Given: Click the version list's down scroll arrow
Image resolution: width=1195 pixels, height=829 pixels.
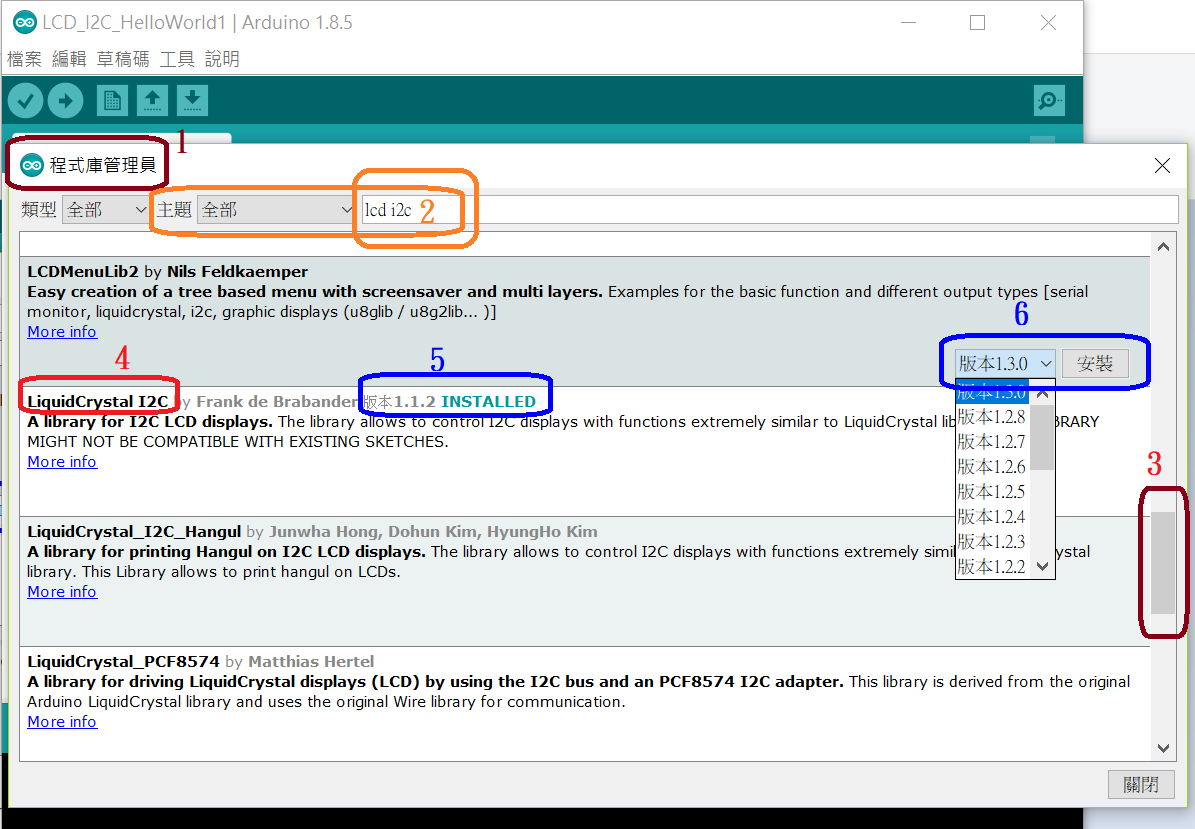Looking at the screenshot, I should (1043, 566).
